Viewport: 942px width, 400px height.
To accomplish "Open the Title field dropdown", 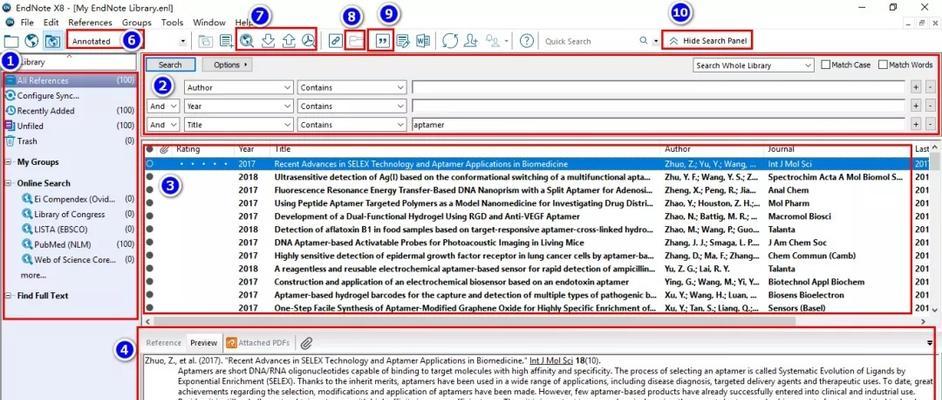I will [239, 124].
